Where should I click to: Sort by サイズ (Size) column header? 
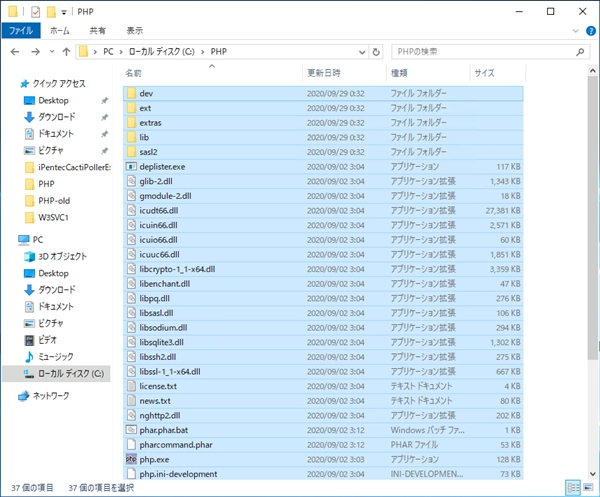pos(497,73)
